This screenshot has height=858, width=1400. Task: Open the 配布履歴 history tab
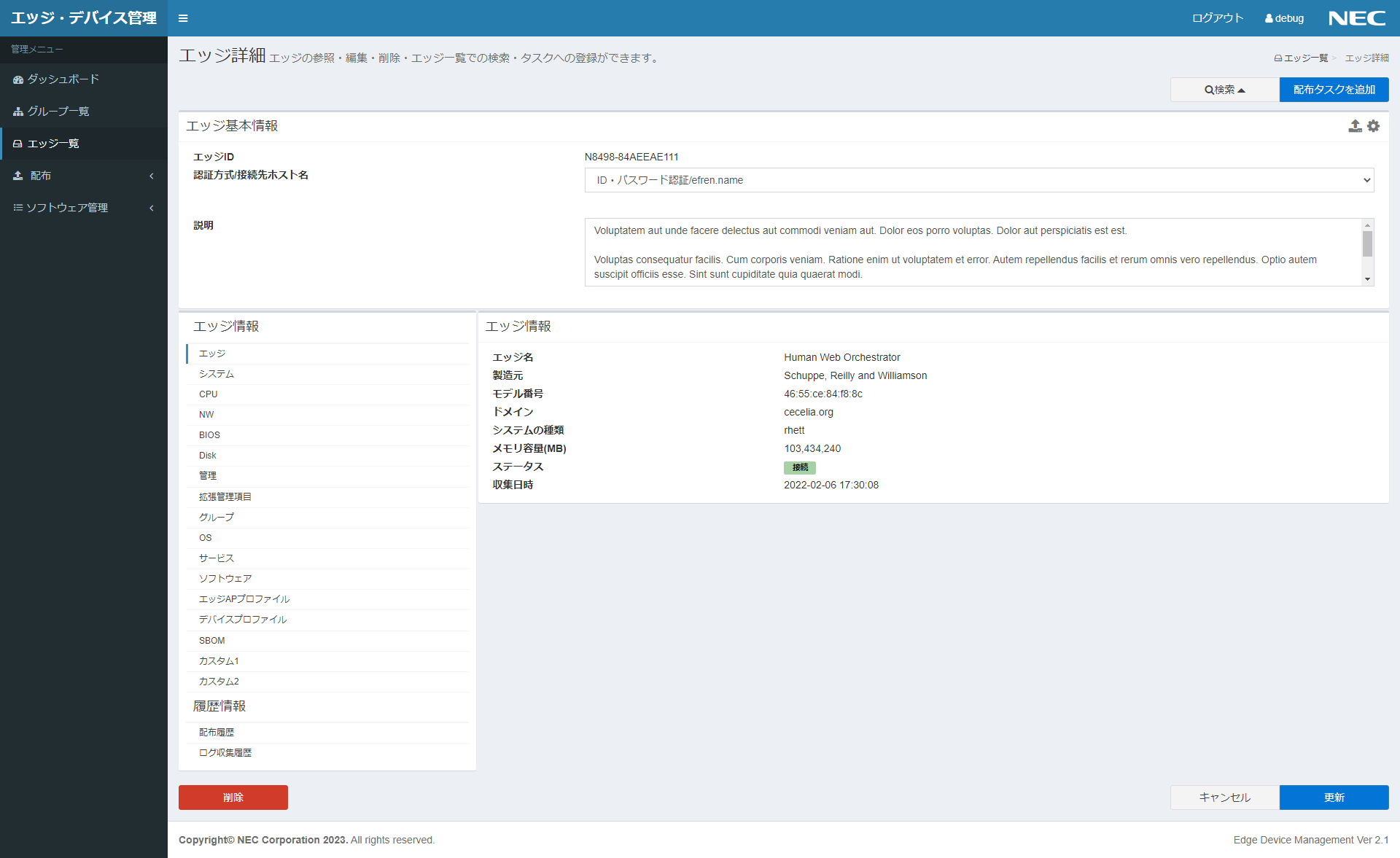(x=217, y=733)
